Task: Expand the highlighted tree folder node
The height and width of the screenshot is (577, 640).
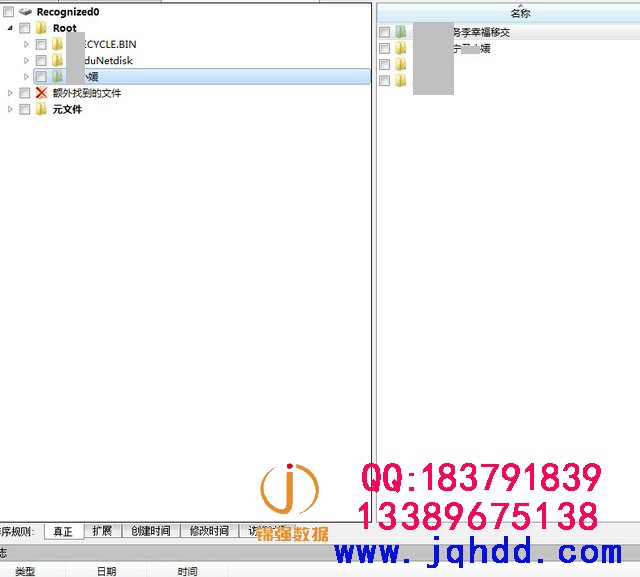Action: pyautogui.click(x=26, y=76)
